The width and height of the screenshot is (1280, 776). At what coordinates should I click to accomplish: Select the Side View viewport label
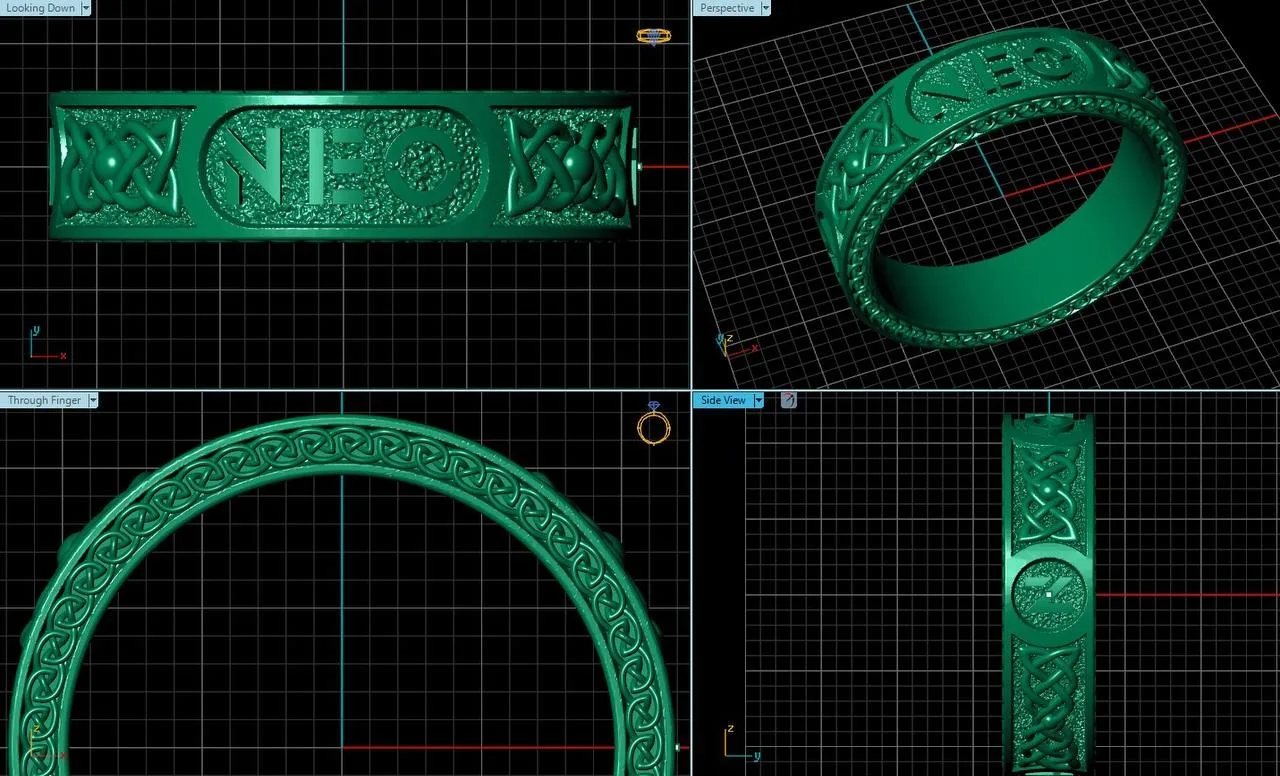[723, 400]
